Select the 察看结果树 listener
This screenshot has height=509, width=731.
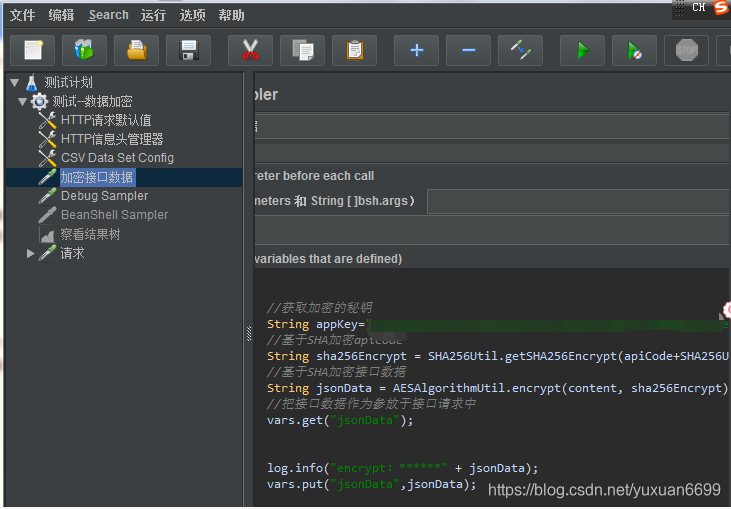[x=90, y=234]
